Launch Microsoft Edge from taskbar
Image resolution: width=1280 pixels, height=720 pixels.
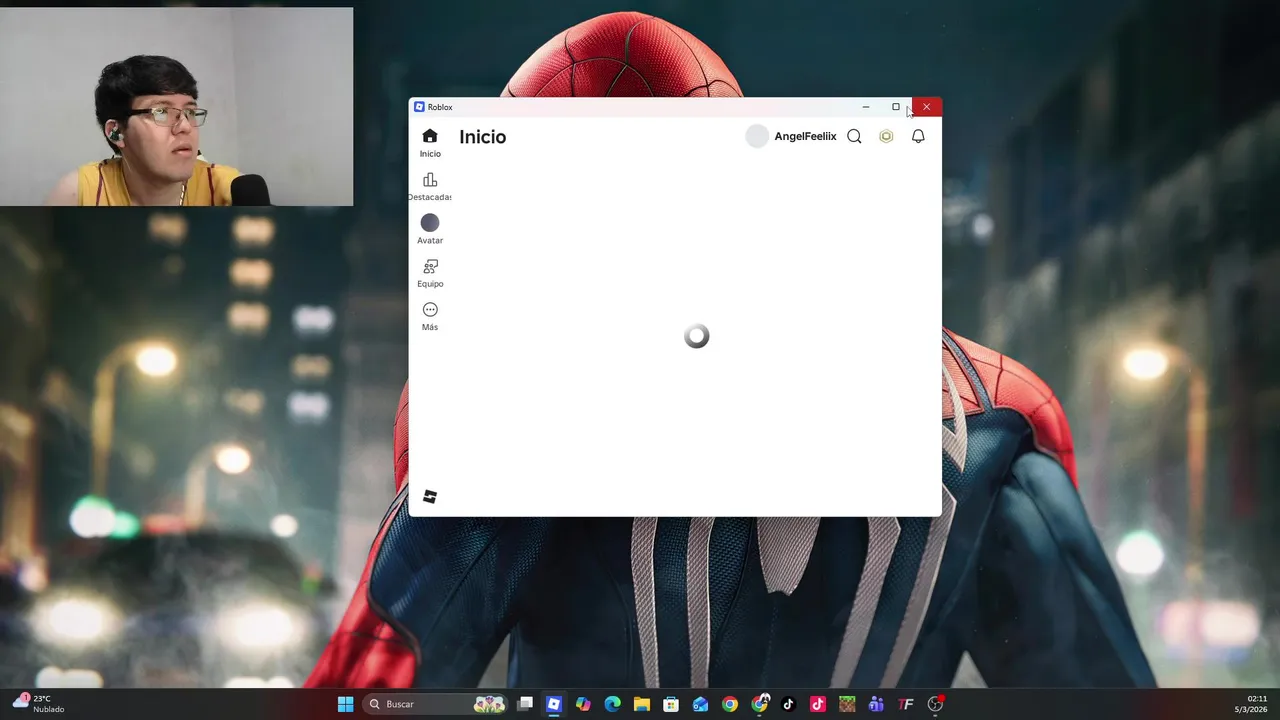point(612,704)
